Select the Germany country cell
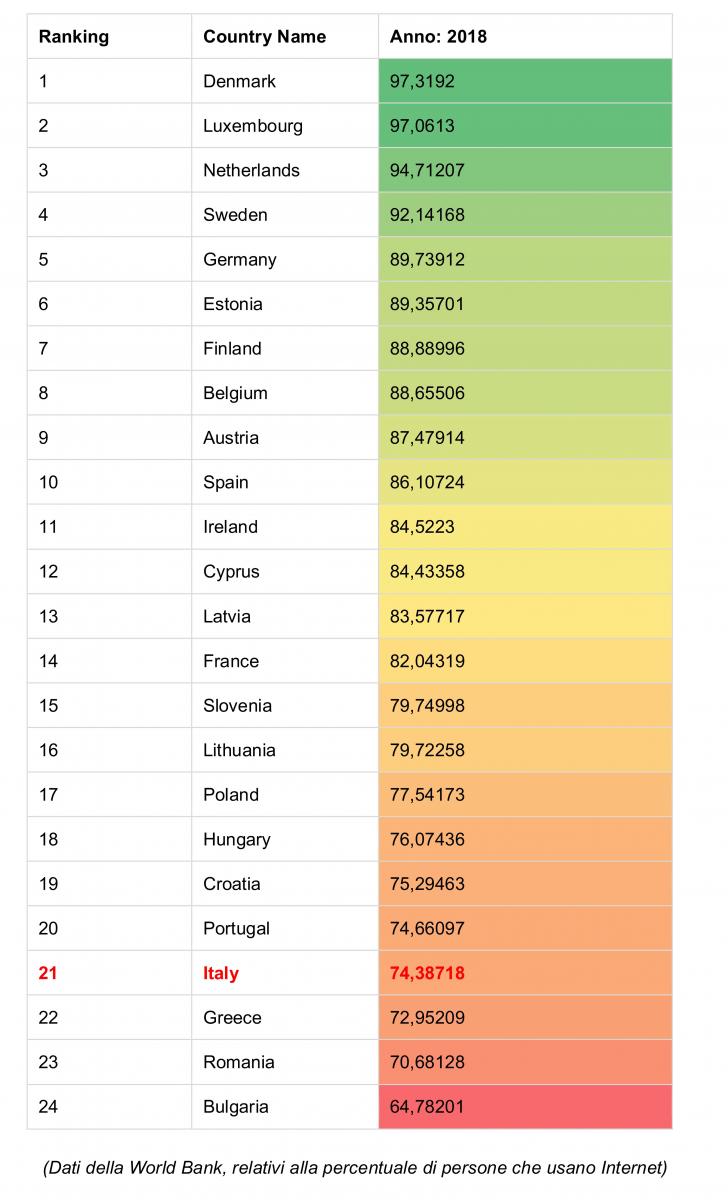This screenshot has width=728, height=1200. (285, 259)
